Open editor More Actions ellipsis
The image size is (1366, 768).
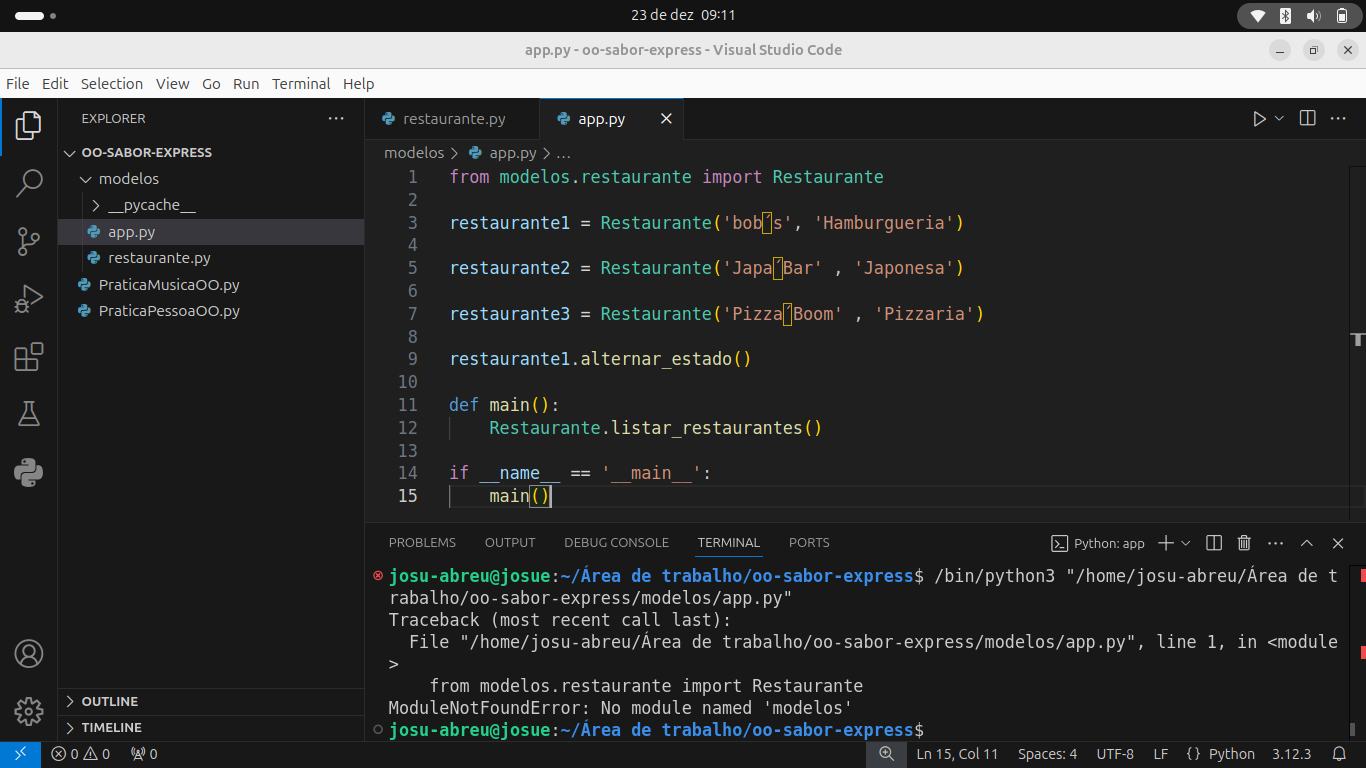[1337, 119]
